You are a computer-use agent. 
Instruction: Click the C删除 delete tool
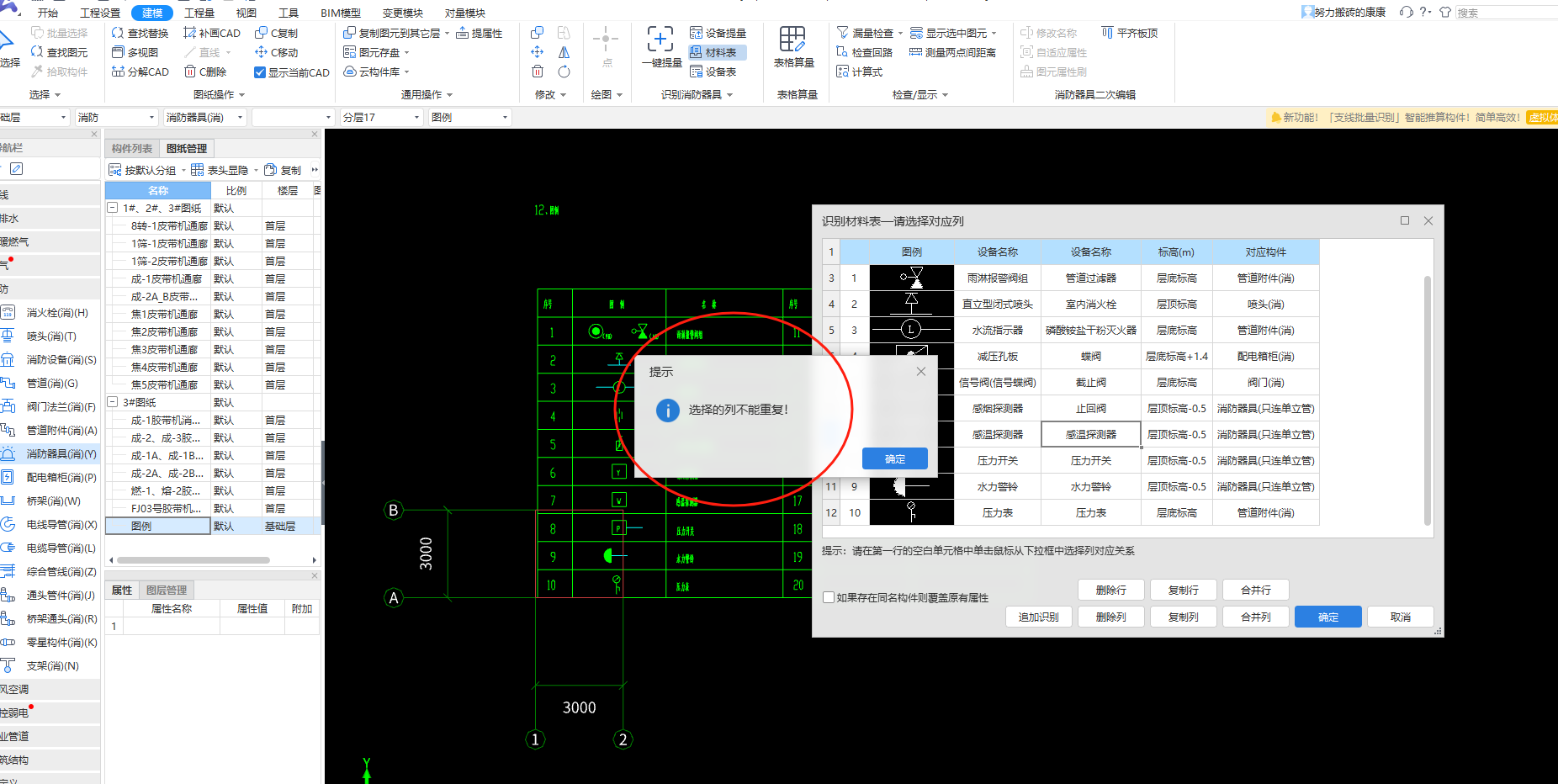click(x=205, y=72)
